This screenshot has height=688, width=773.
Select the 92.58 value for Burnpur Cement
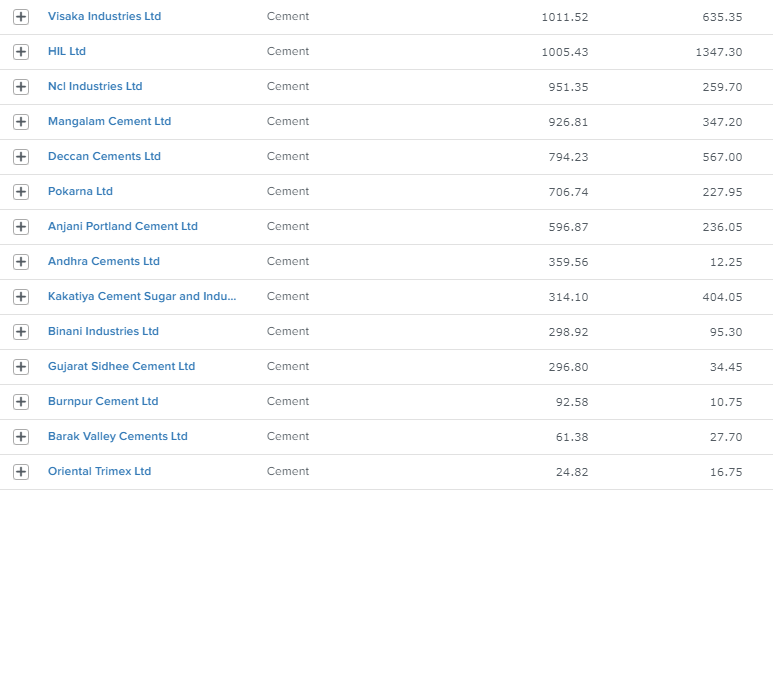pyautogui.click(x=572, y=402)
